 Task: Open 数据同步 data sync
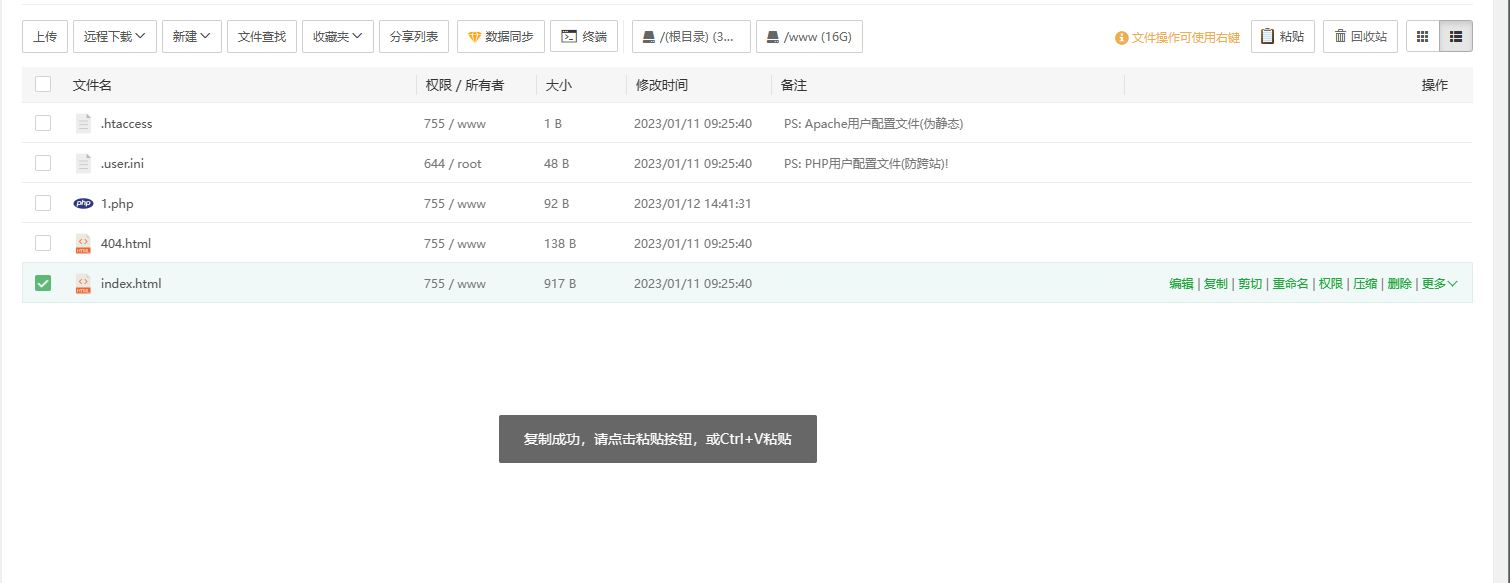point(501,36)
